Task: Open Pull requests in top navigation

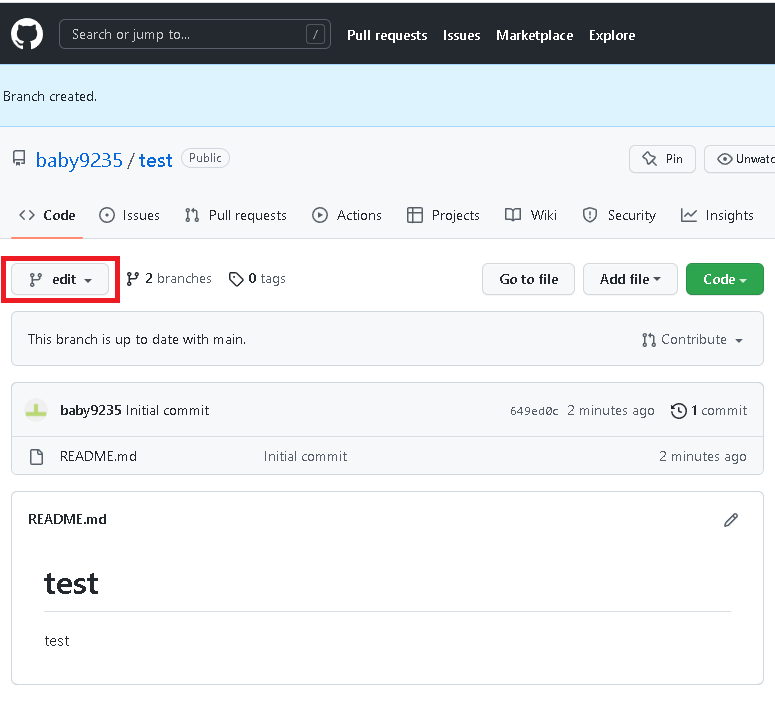Action: click(387, 35)
